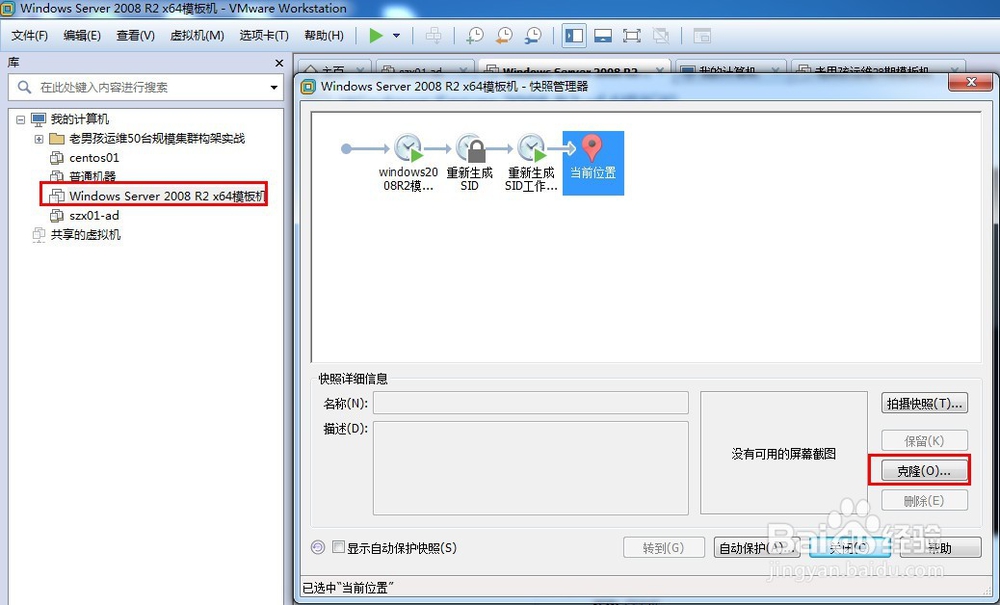The image size is (1000, 605).
Task: Click the 转到(G) button
Action: click(664, 548)
